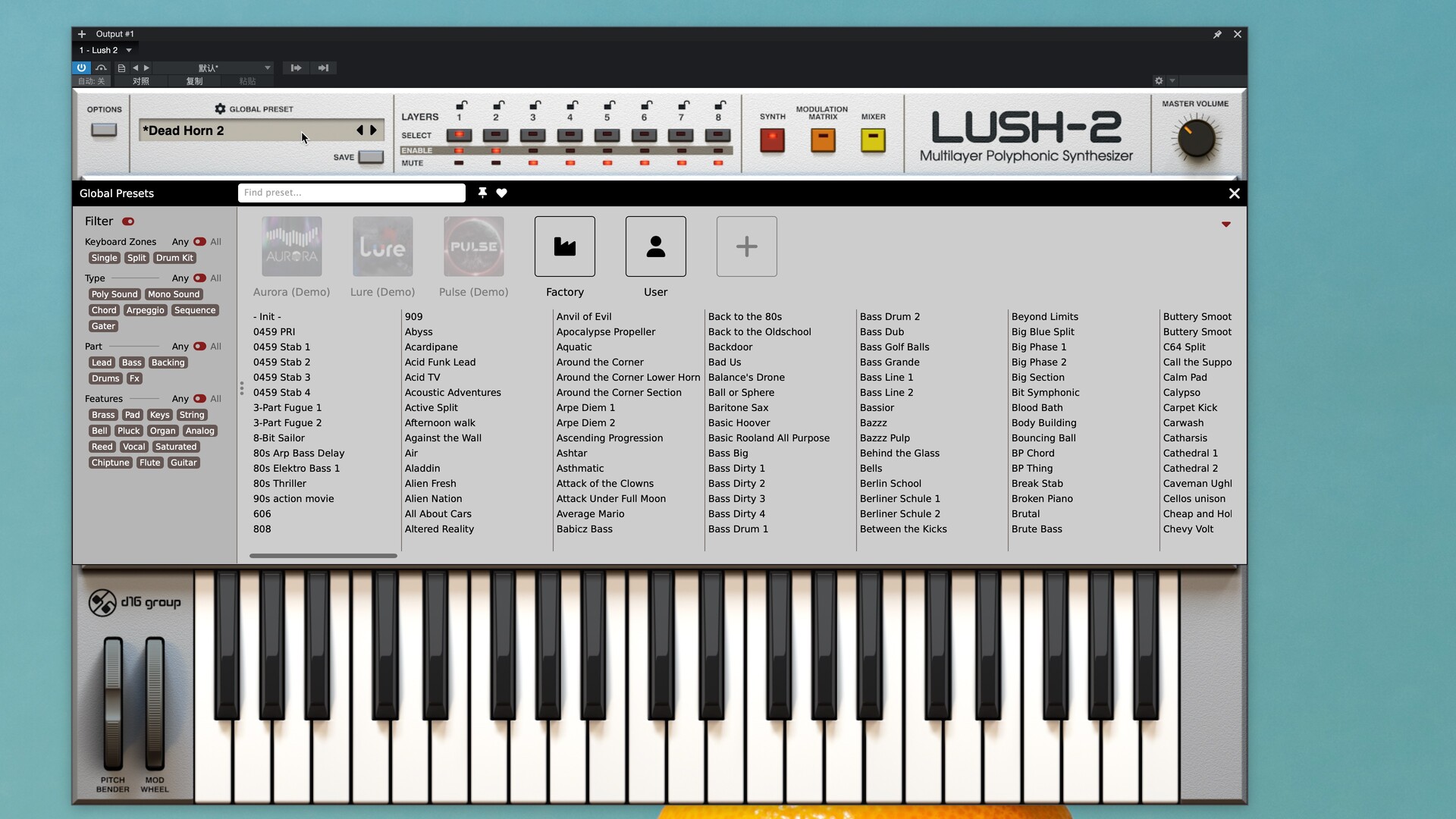This screenshot has width=1456, height=819.
Task: Click host previous preset arrow
Action: 136,67
